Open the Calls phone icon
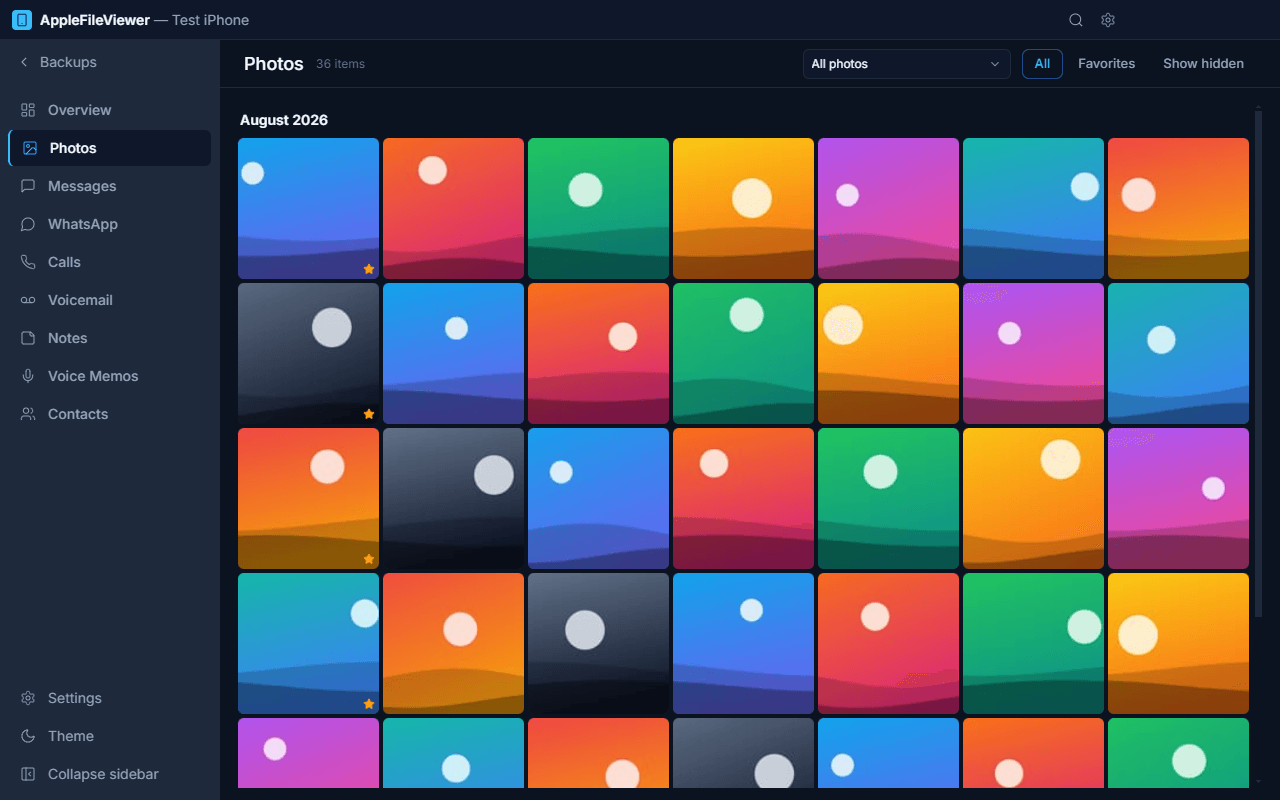 (28, 262)
